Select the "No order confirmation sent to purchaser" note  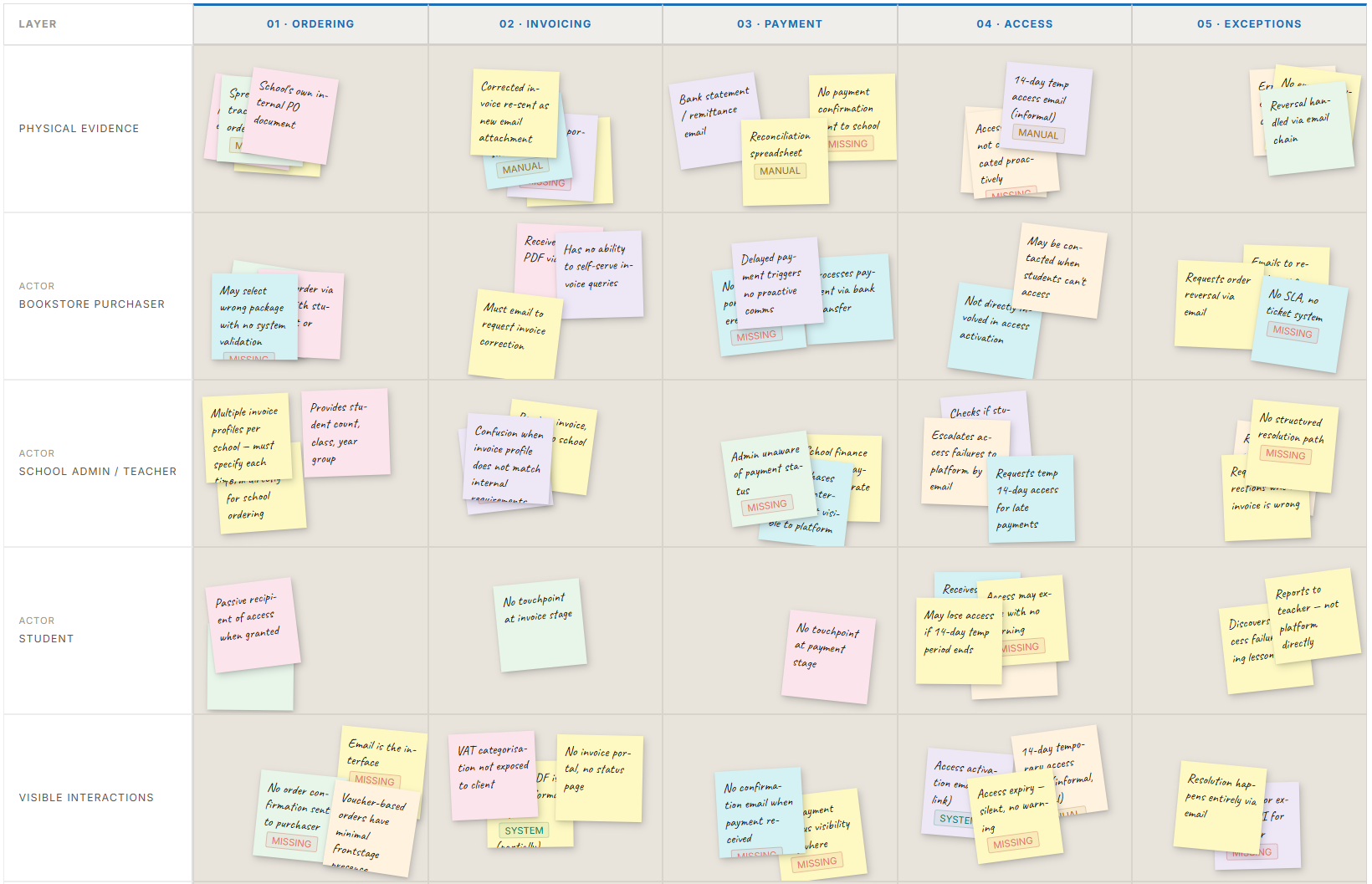click(x=299, y=815)
